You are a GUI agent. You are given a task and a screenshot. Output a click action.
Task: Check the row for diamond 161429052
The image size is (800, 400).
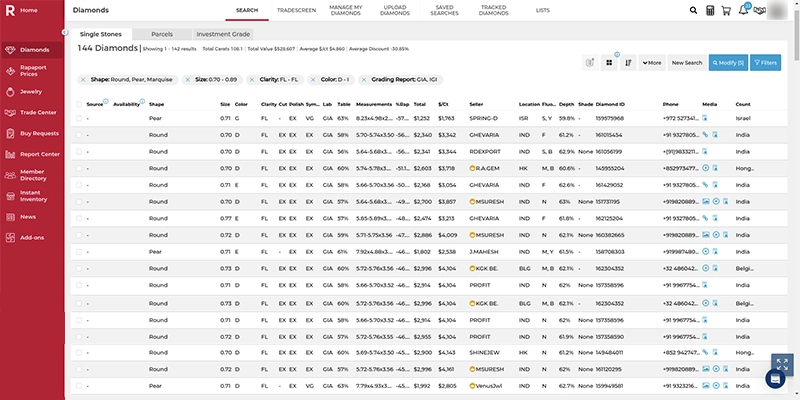79,185
